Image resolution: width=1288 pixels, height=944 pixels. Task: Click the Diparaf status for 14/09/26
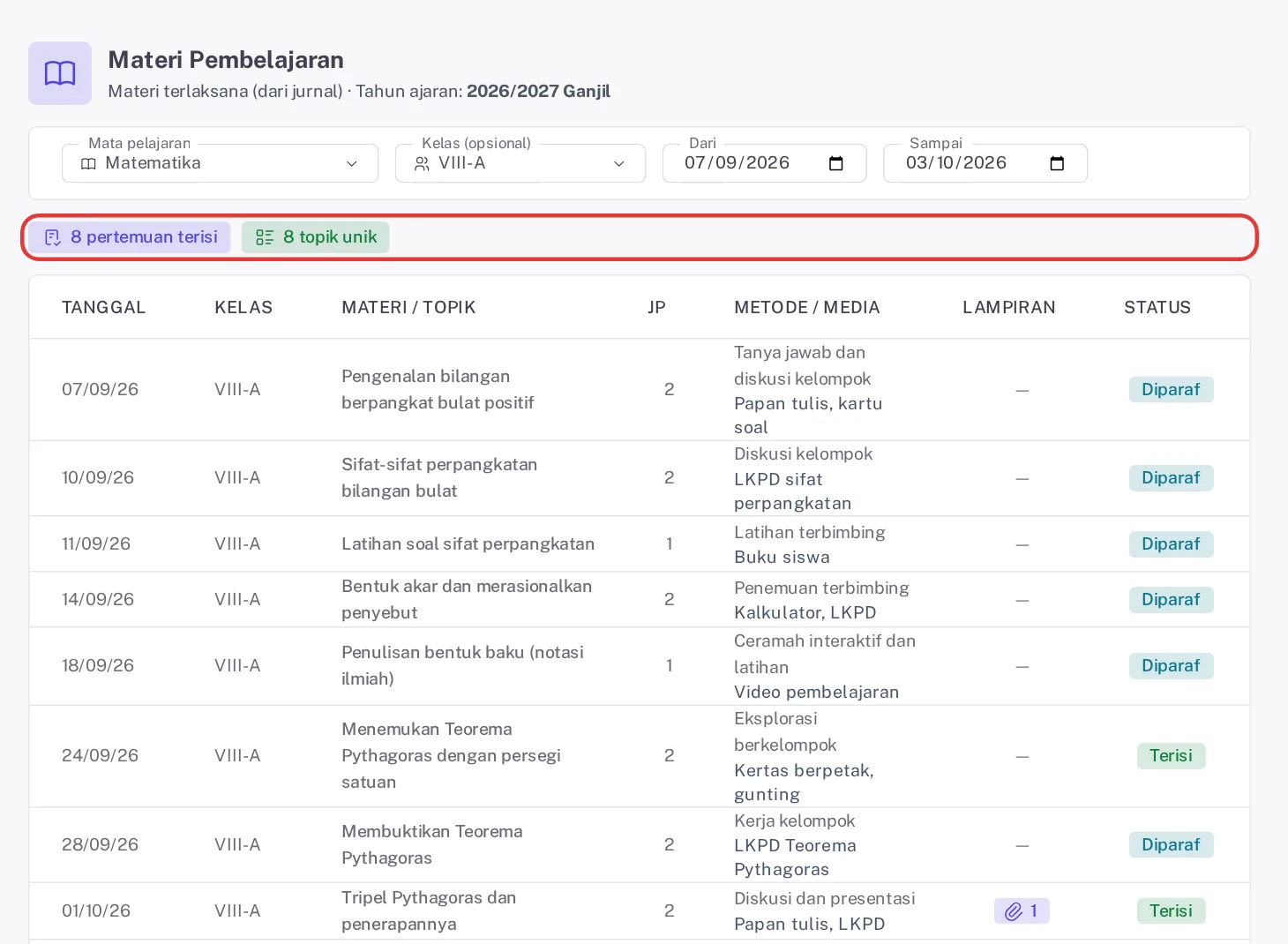pos(1171,599)
